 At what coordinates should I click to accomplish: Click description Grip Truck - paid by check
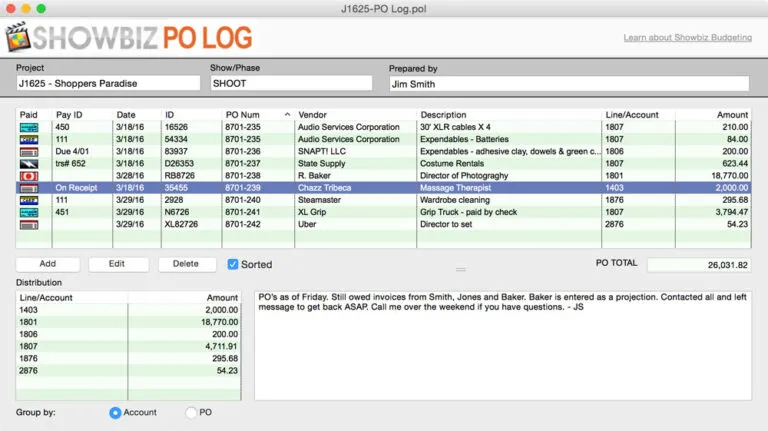point(468,213)
